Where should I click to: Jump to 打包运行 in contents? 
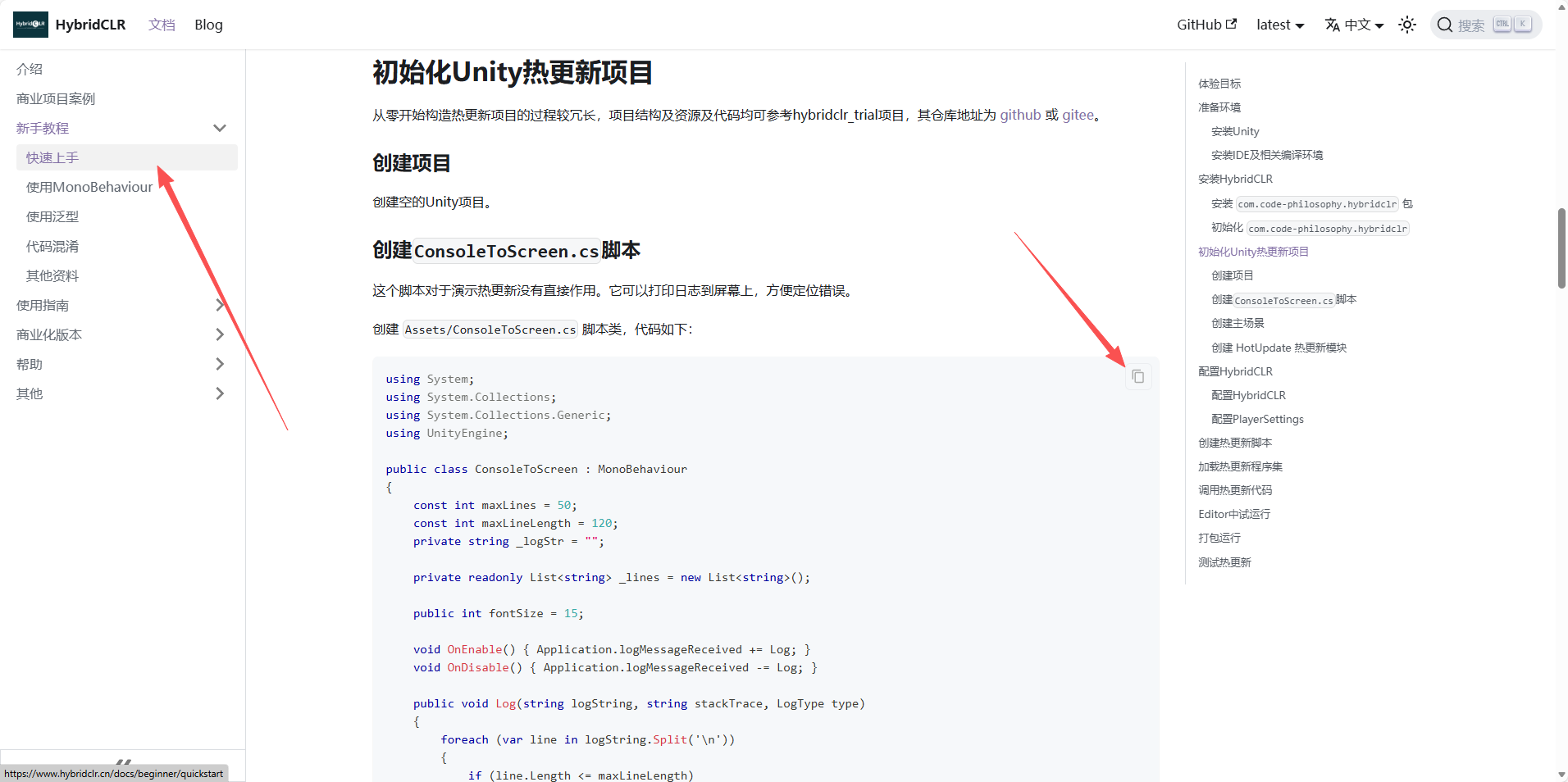(x=1219, y=538)
